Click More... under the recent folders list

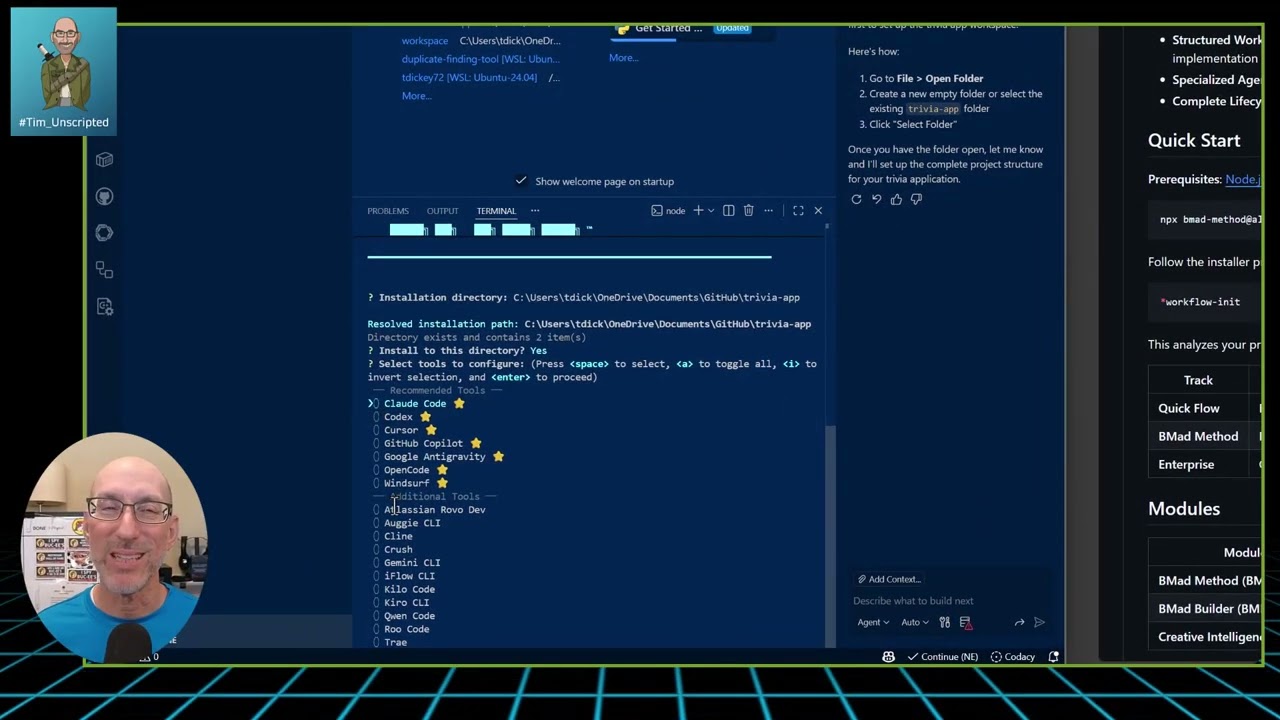point(417,96)
